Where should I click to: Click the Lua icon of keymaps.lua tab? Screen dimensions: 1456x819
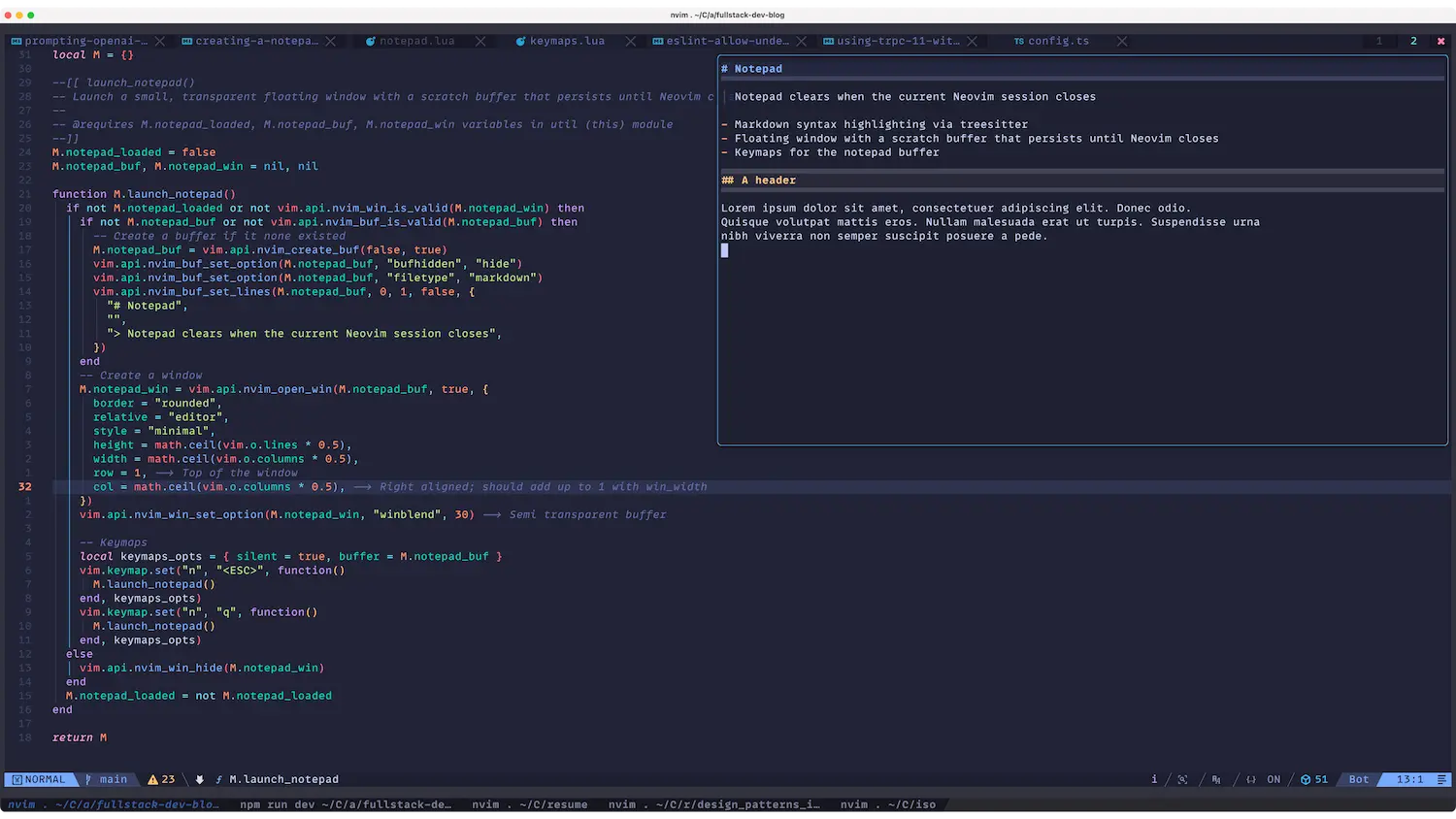pos(521,42)
